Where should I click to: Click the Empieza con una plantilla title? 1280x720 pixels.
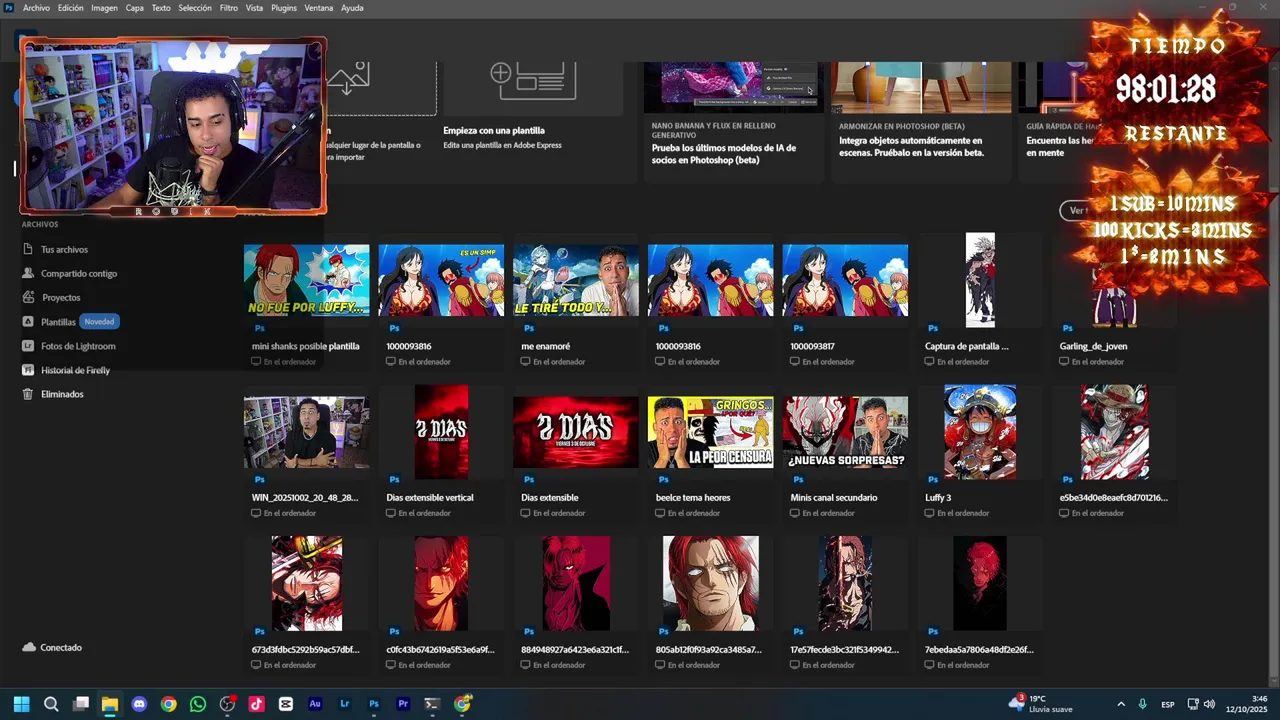coord(494,131)
